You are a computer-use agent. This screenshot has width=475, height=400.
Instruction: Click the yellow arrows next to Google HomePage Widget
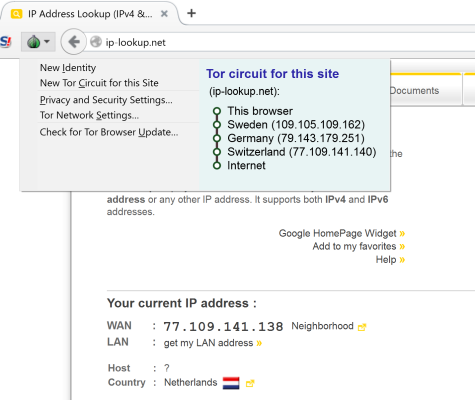point(402,233)
